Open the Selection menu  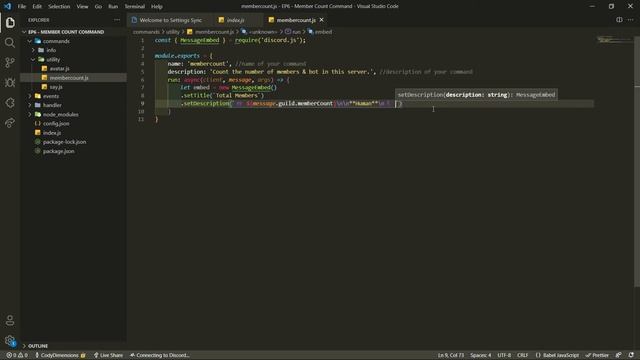click(59, 7)
